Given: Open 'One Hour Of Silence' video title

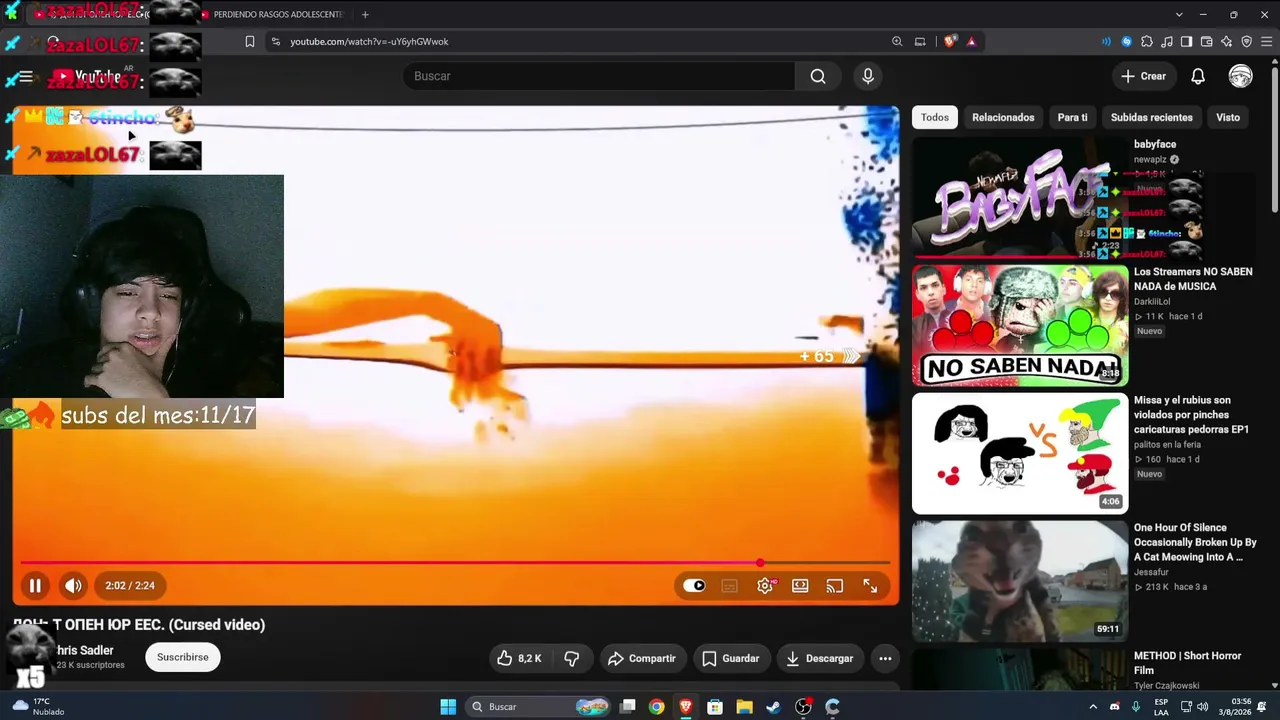Looking at the screenshot, I should [1195, 542].
